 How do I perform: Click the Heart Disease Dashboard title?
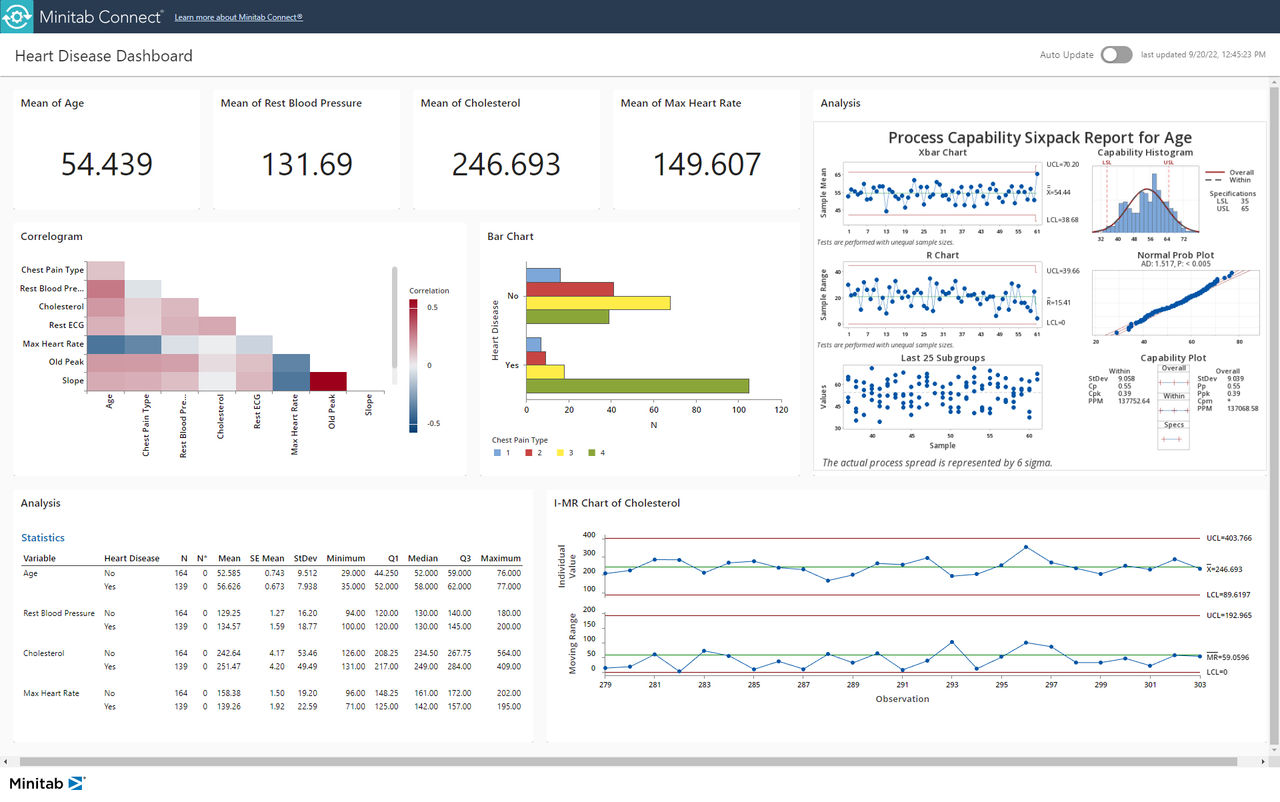coord(103,56)
